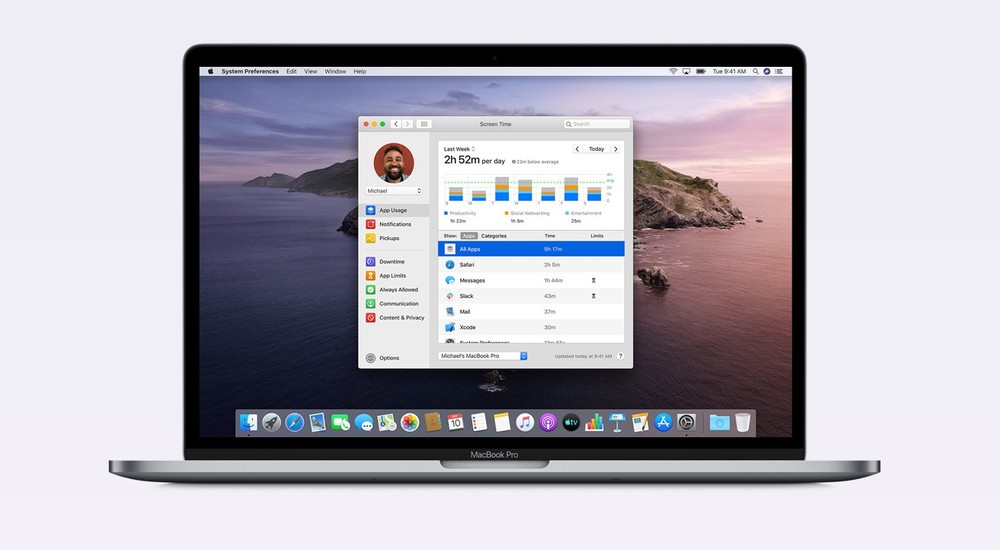
Task: Click the Search field in Screen Time
Action: pos(597,124)
